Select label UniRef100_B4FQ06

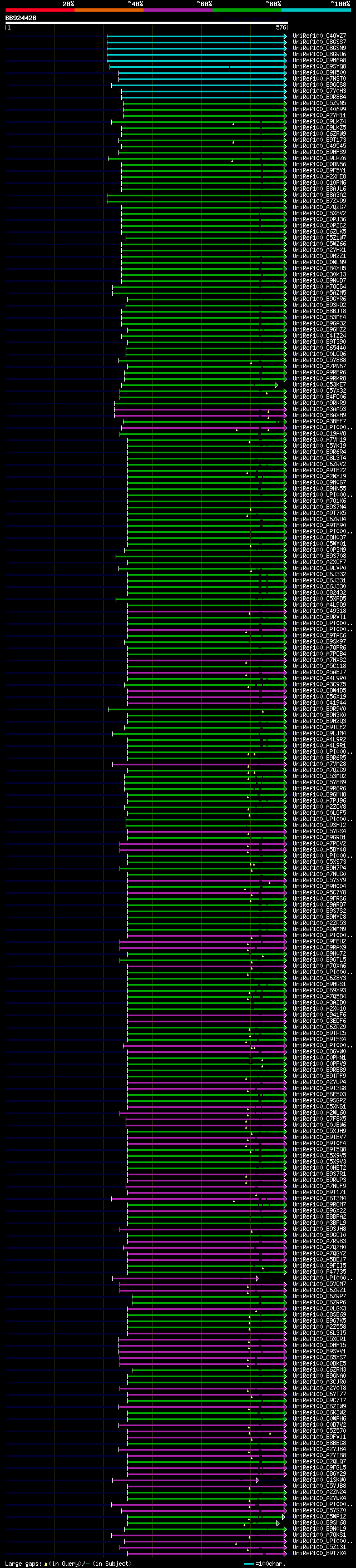pos(319,397)
